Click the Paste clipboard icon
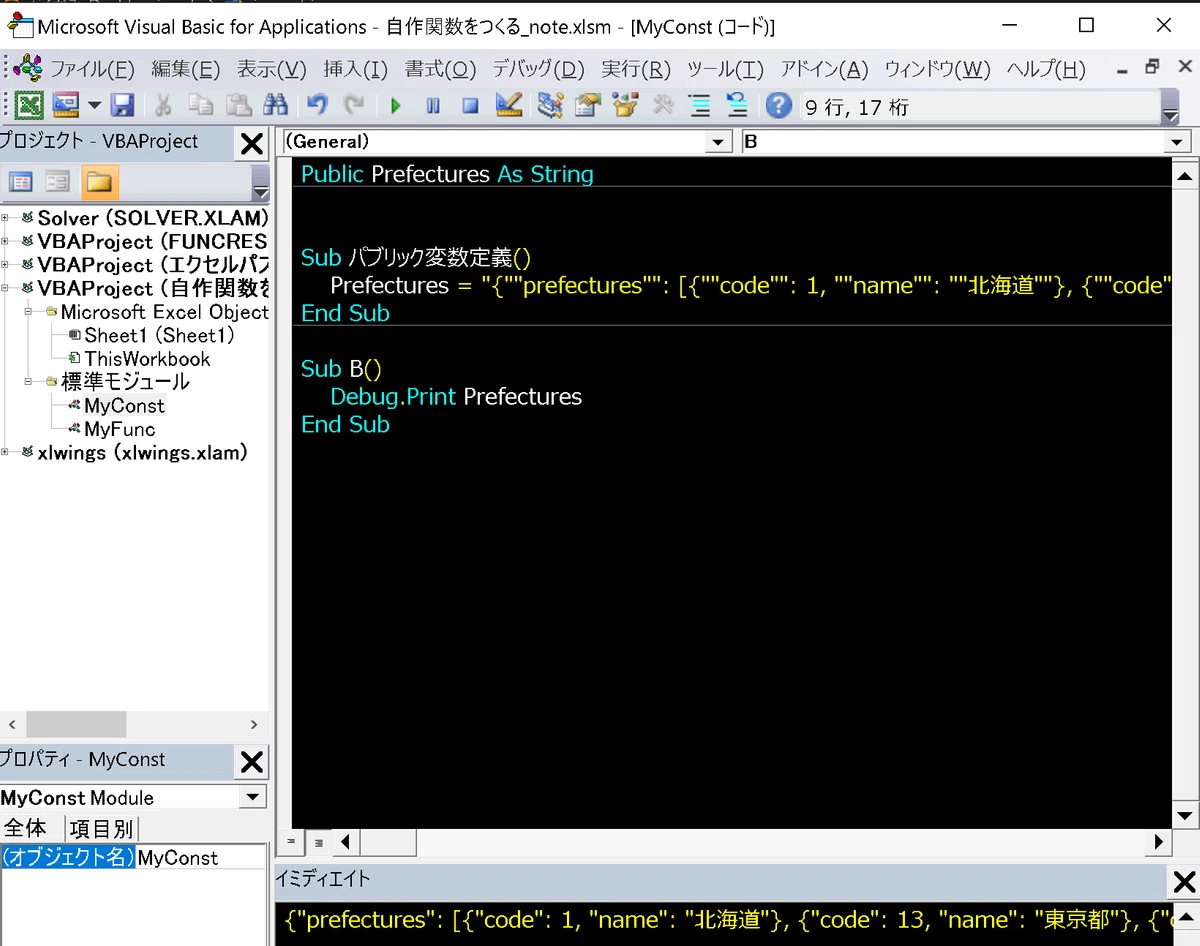The height and width of the screenshot is (946, 1200). tap(238, 105)
